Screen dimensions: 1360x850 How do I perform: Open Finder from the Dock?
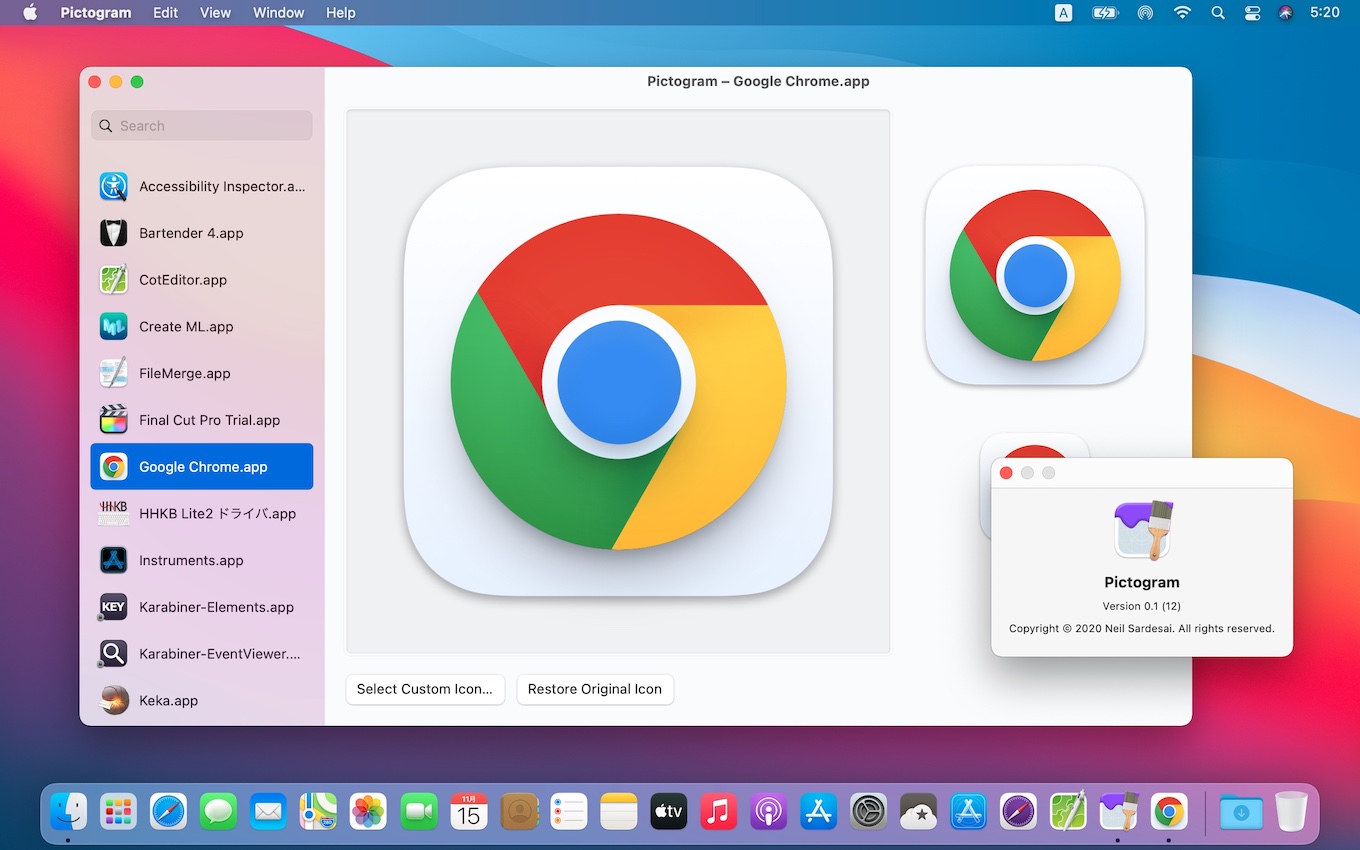(69, 811)
